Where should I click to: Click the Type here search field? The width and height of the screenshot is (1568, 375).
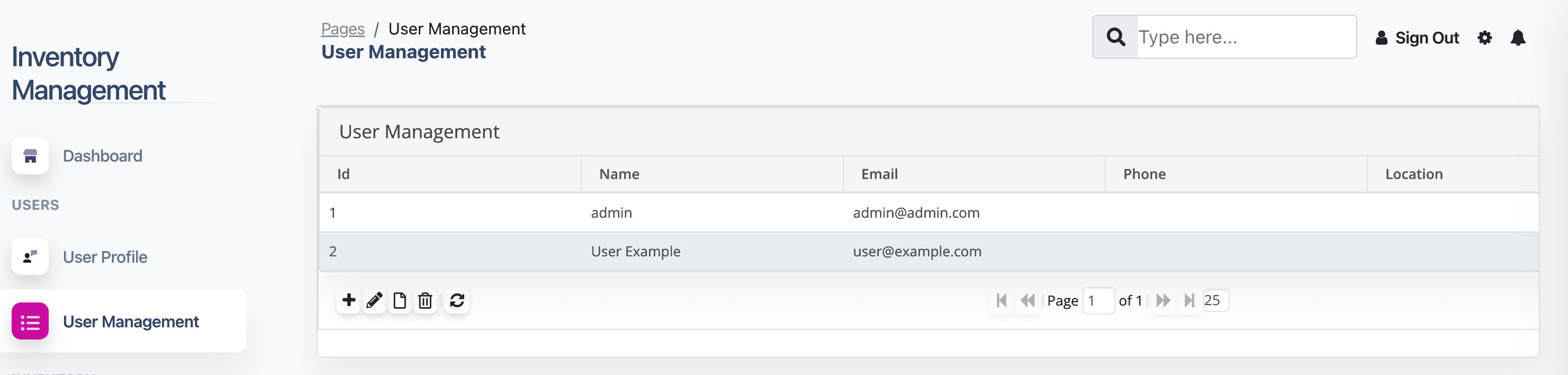coord(1247,37)
